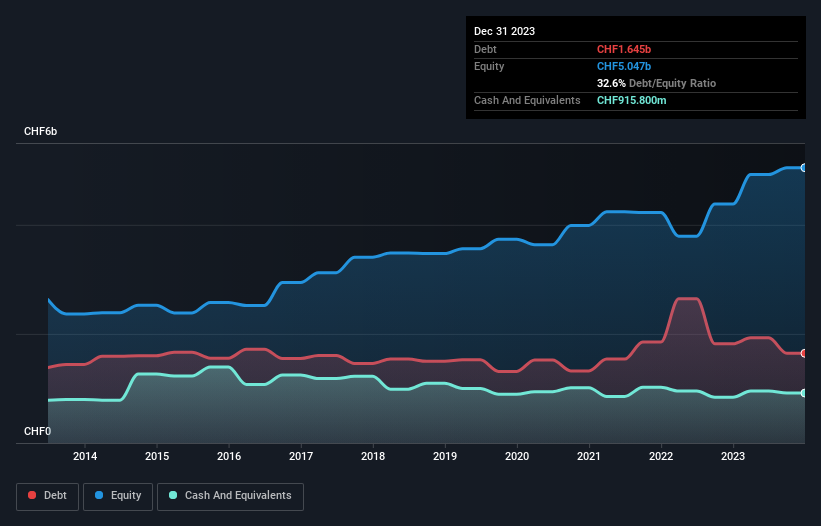
Task: Click the CHF6b y-axis label
Action: 40,131
